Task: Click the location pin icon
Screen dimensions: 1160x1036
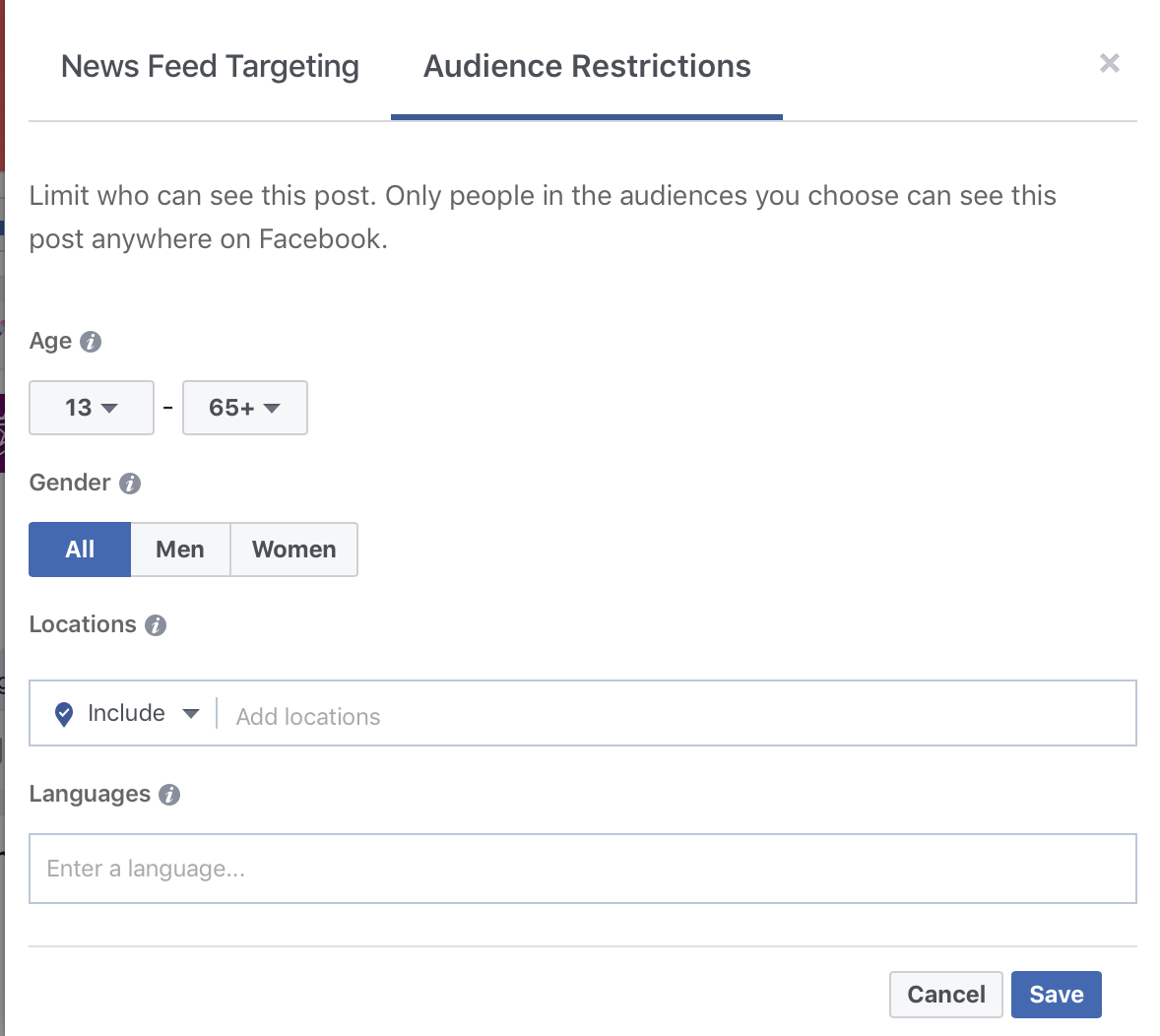Action: point(64,714)
